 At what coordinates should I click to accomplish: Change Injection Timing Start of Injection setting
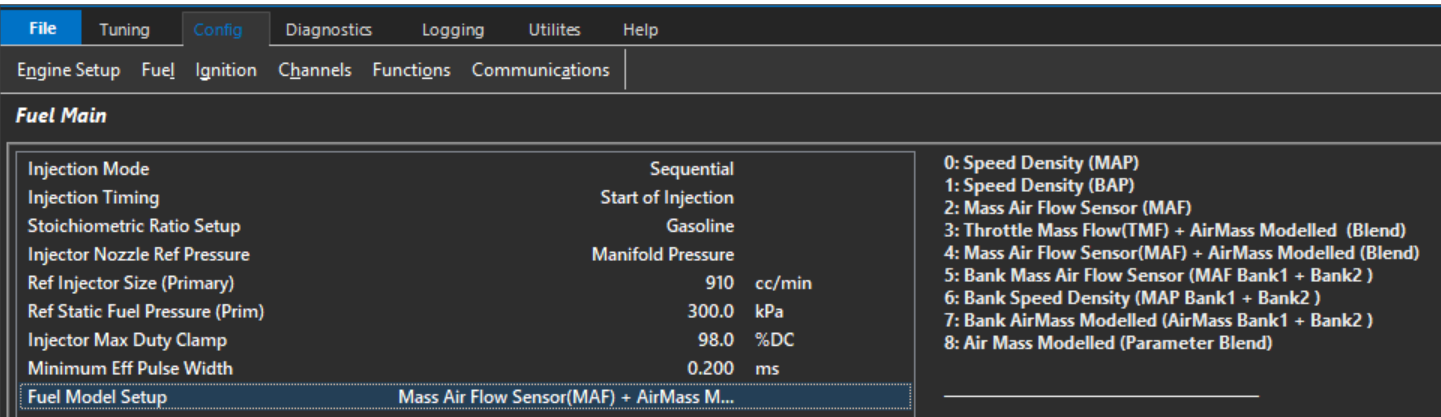[666, 198]
